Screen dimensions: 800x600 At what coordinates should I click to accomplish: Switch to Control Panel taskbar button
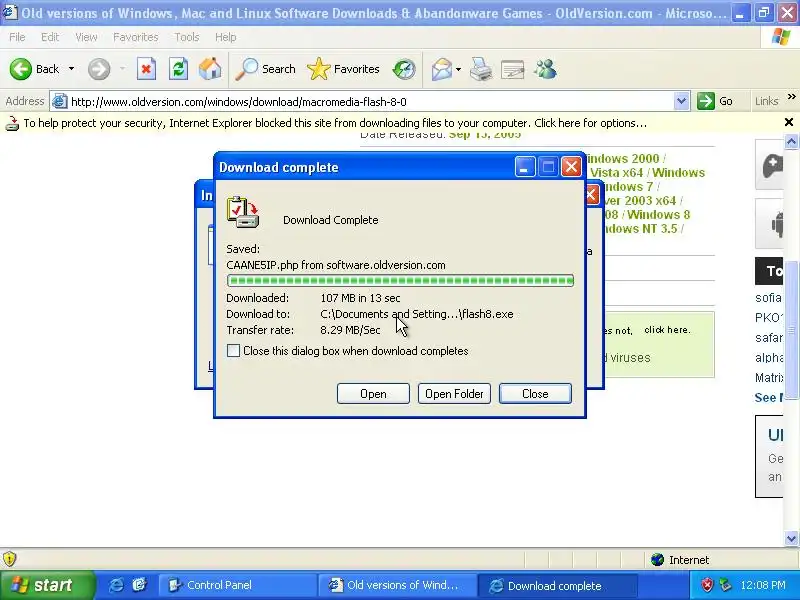point(238,585)
